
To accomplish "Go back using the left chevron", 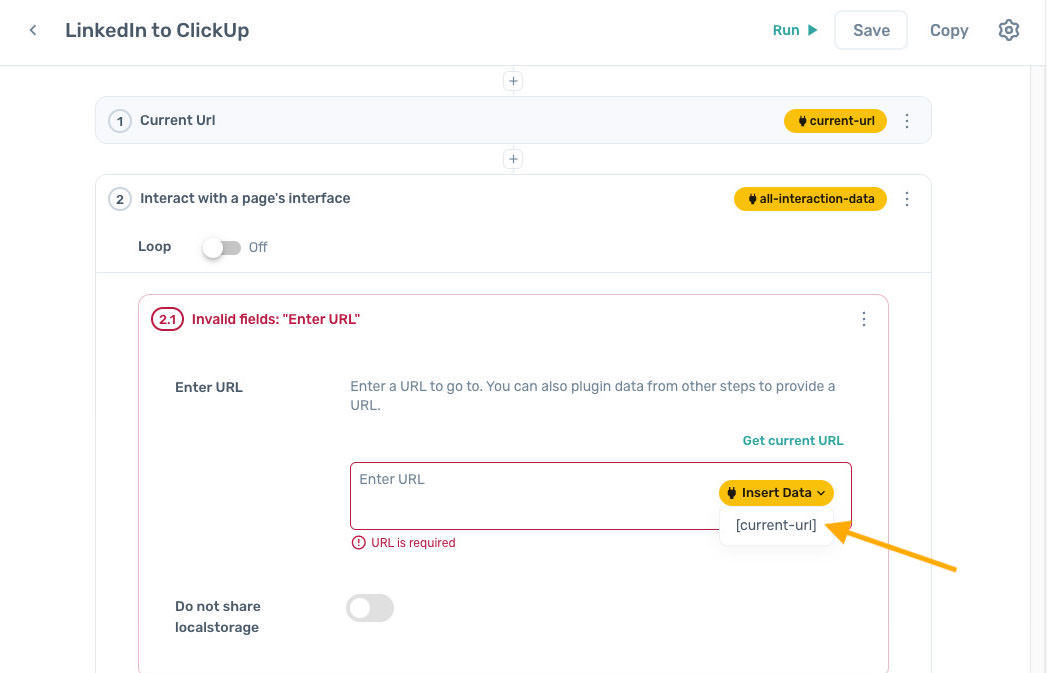I will click(x=33, y=30).
